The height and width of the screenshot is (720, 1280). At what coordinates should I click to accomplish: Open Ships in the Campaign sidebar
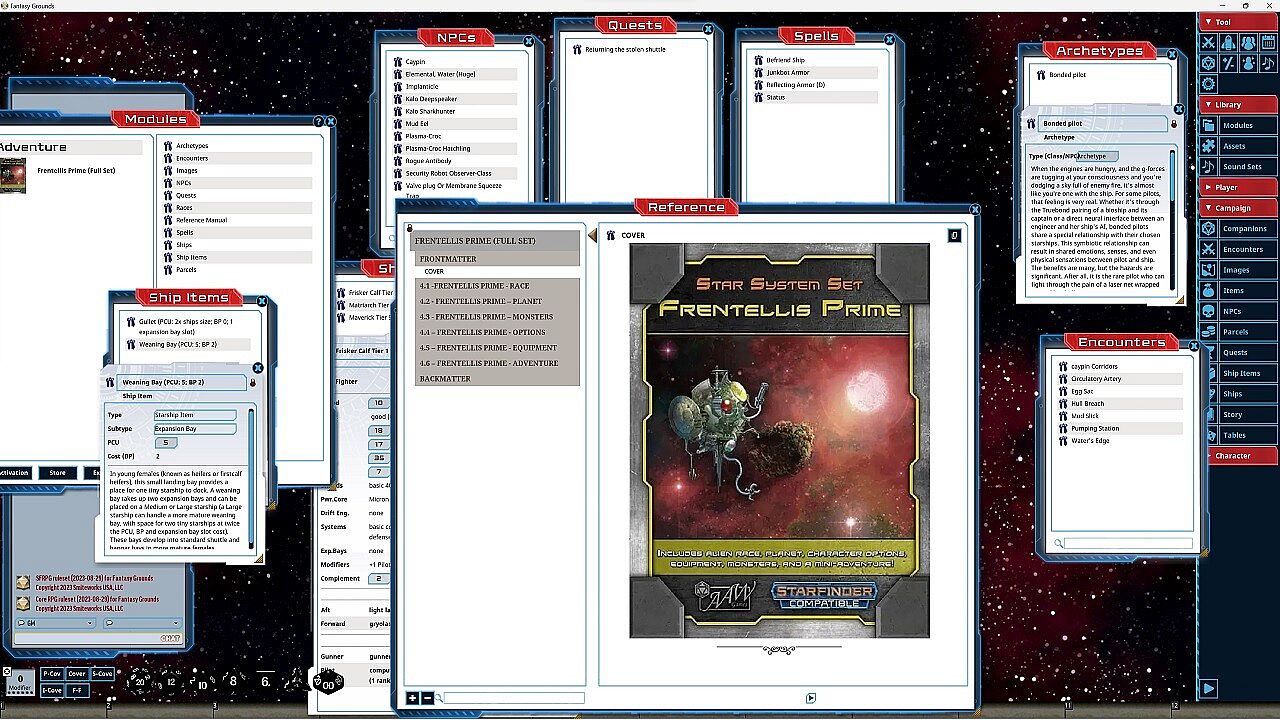pos(1238,394)
